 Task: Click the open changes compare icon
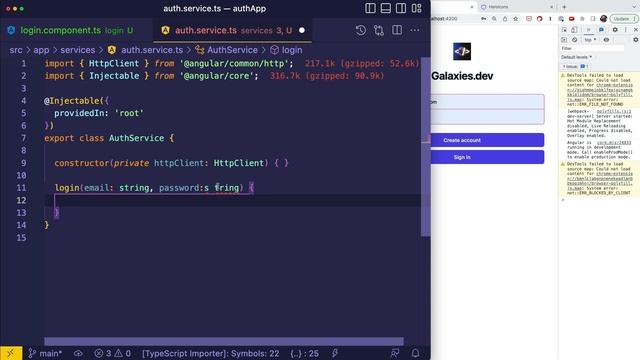click(379, 30)
